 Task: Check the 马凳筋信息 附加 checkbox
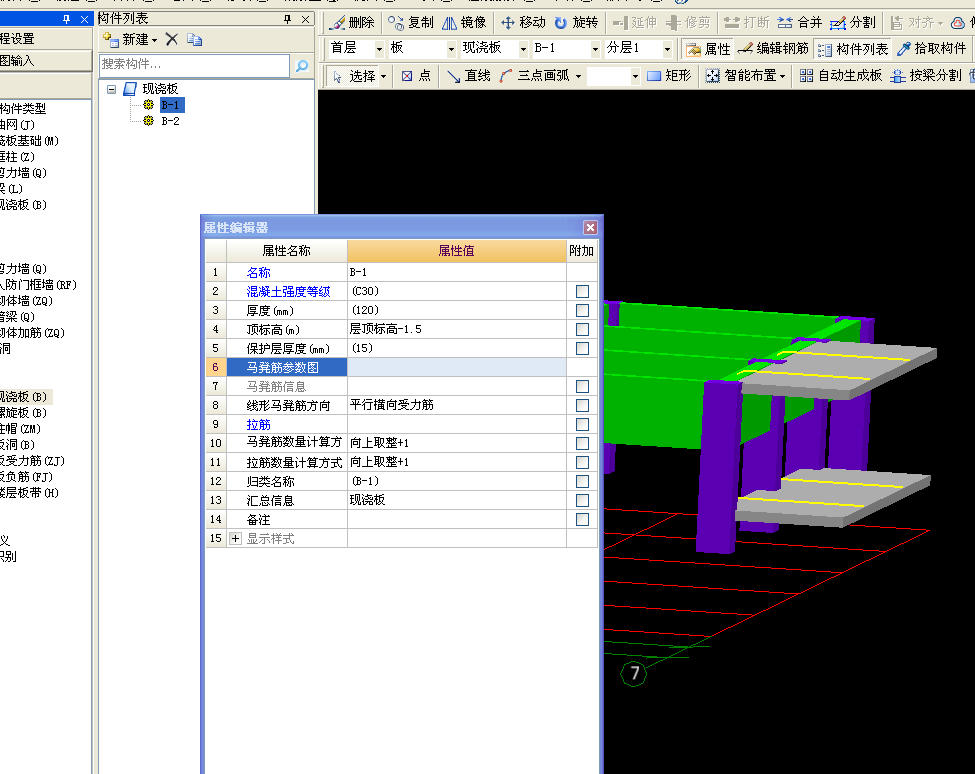(582, 387)
